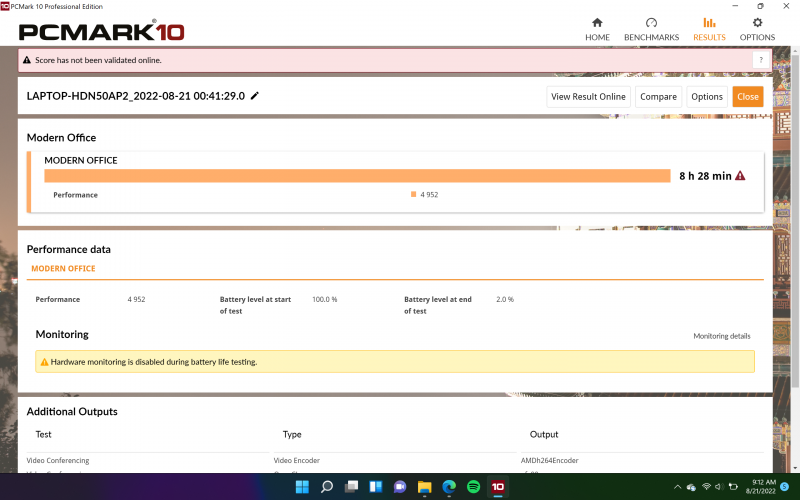
Task: Click the Type column header
Action: point(292,434)
